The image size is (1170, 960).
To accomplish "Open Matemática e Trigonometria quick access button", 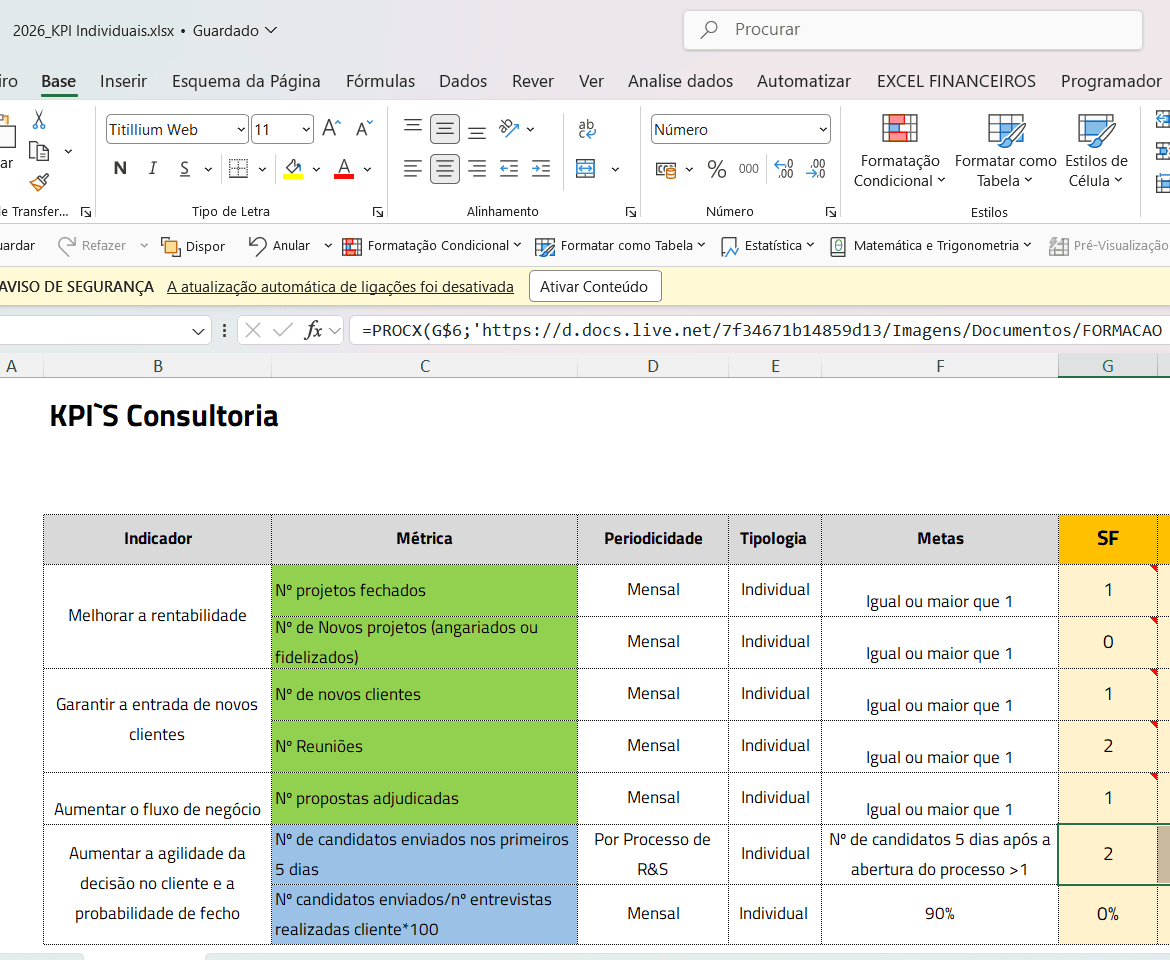I will pyautogui.click(x=930, y=246).
